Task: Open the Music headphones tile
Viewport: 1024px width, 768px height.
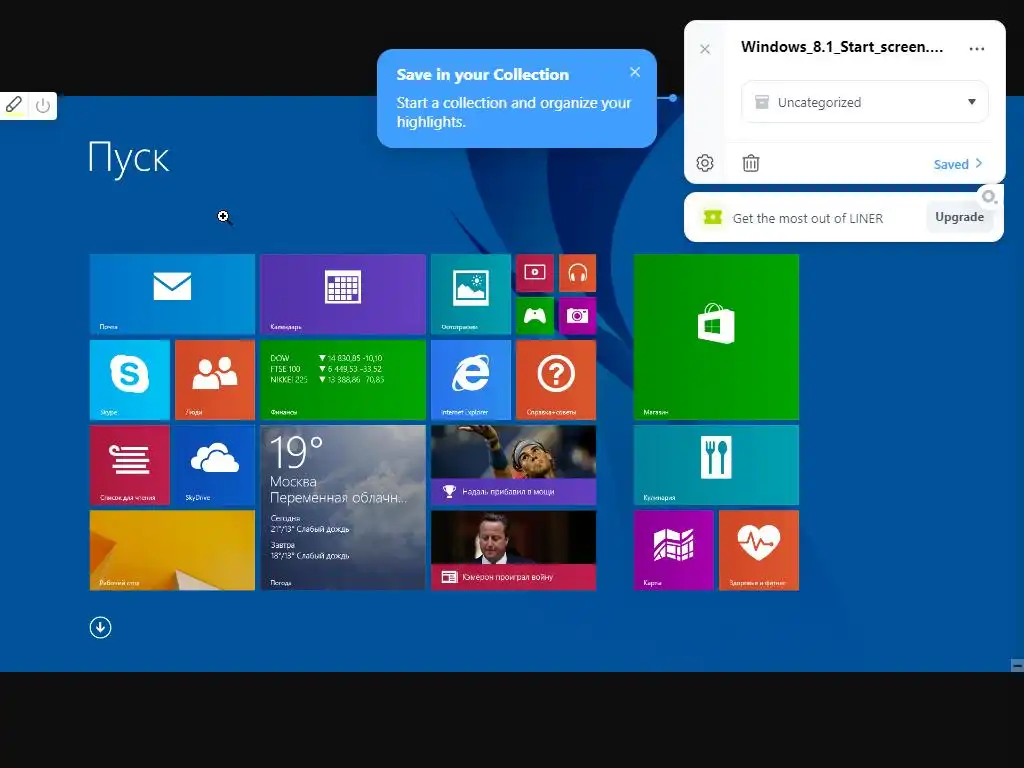Action: tap(577, 273)
